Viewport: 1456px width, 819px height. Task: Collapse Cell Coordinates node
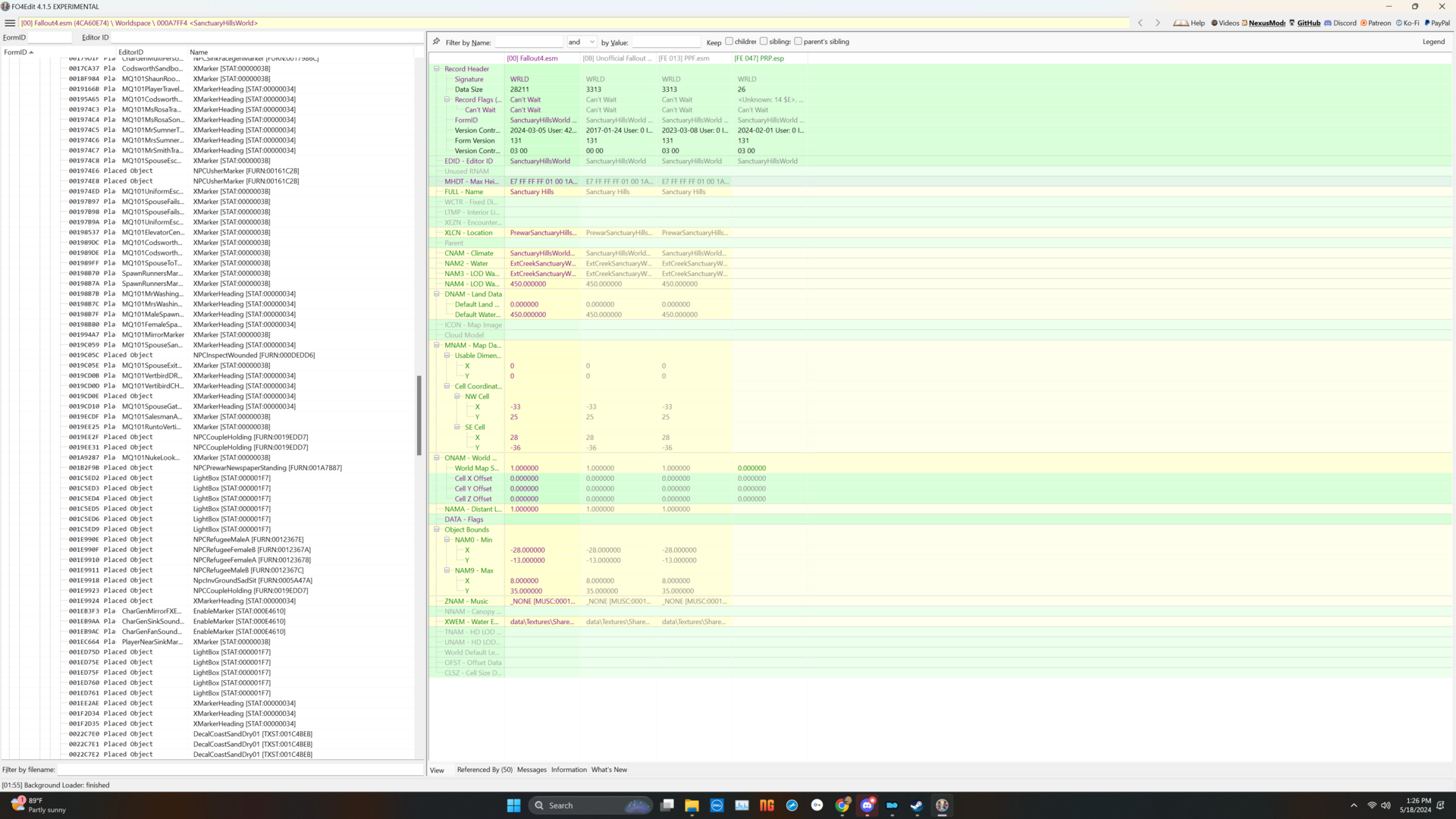coord(447,386)
